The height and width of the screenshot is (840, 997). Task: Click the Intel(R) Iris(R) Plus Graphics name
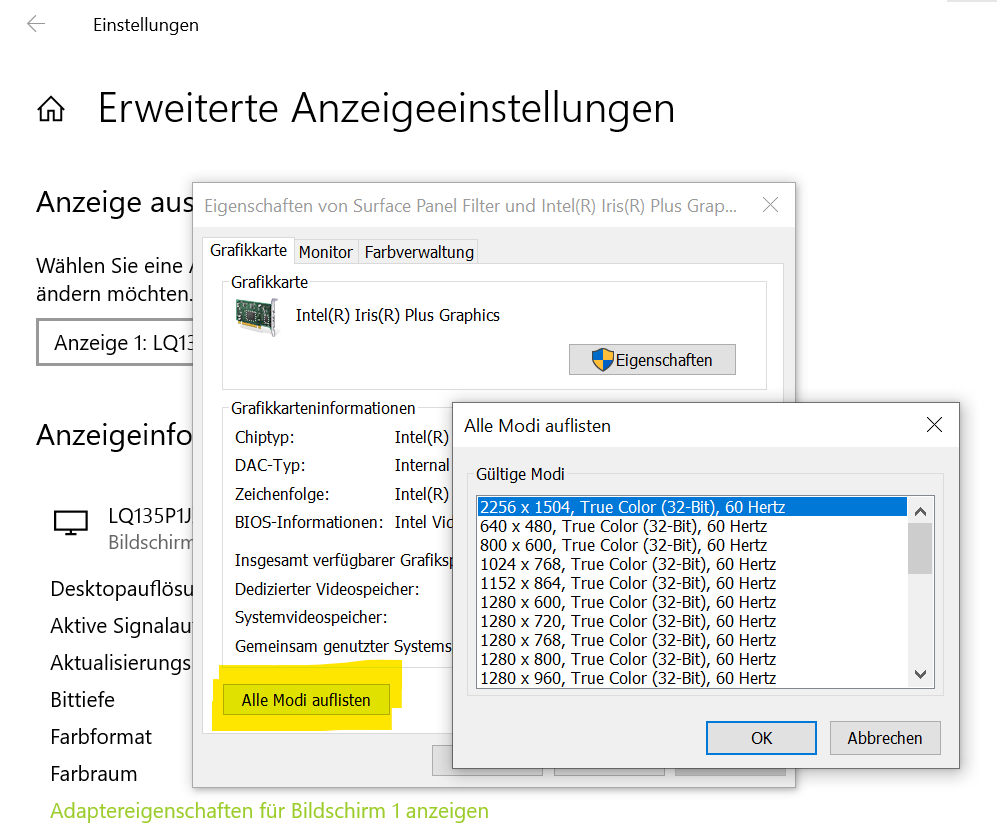pos(397,315)
